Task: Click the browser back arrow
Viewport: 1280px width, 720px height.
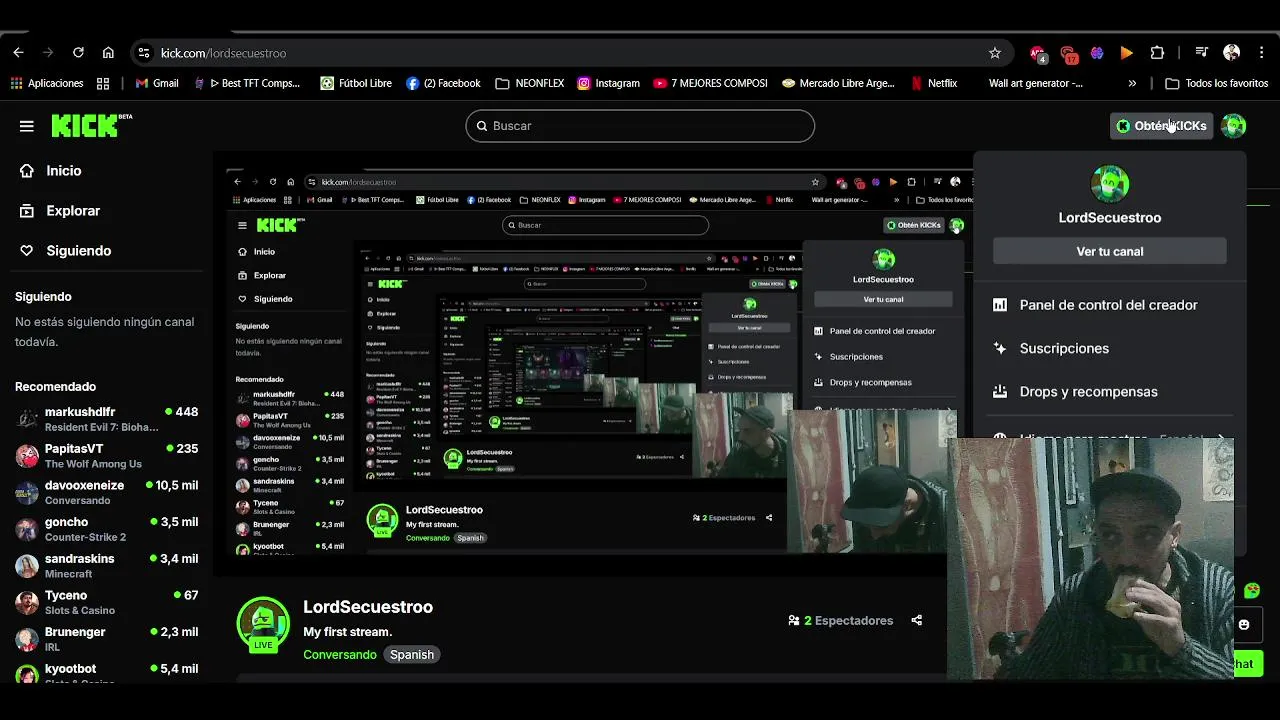Action: click(x=18, y=53)
